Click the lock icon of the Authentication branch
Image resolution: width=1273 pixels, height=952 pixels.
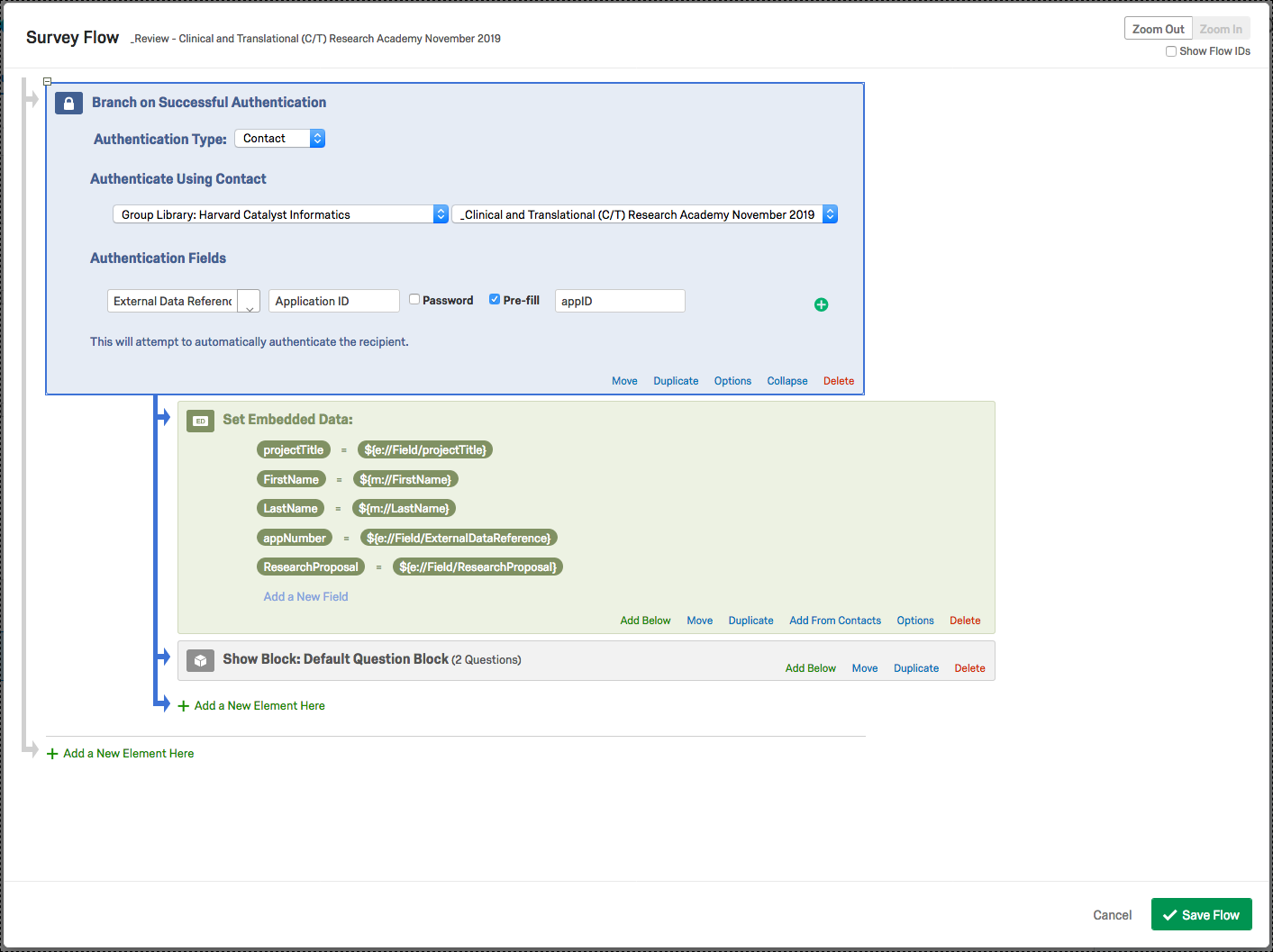pos(69,103)
